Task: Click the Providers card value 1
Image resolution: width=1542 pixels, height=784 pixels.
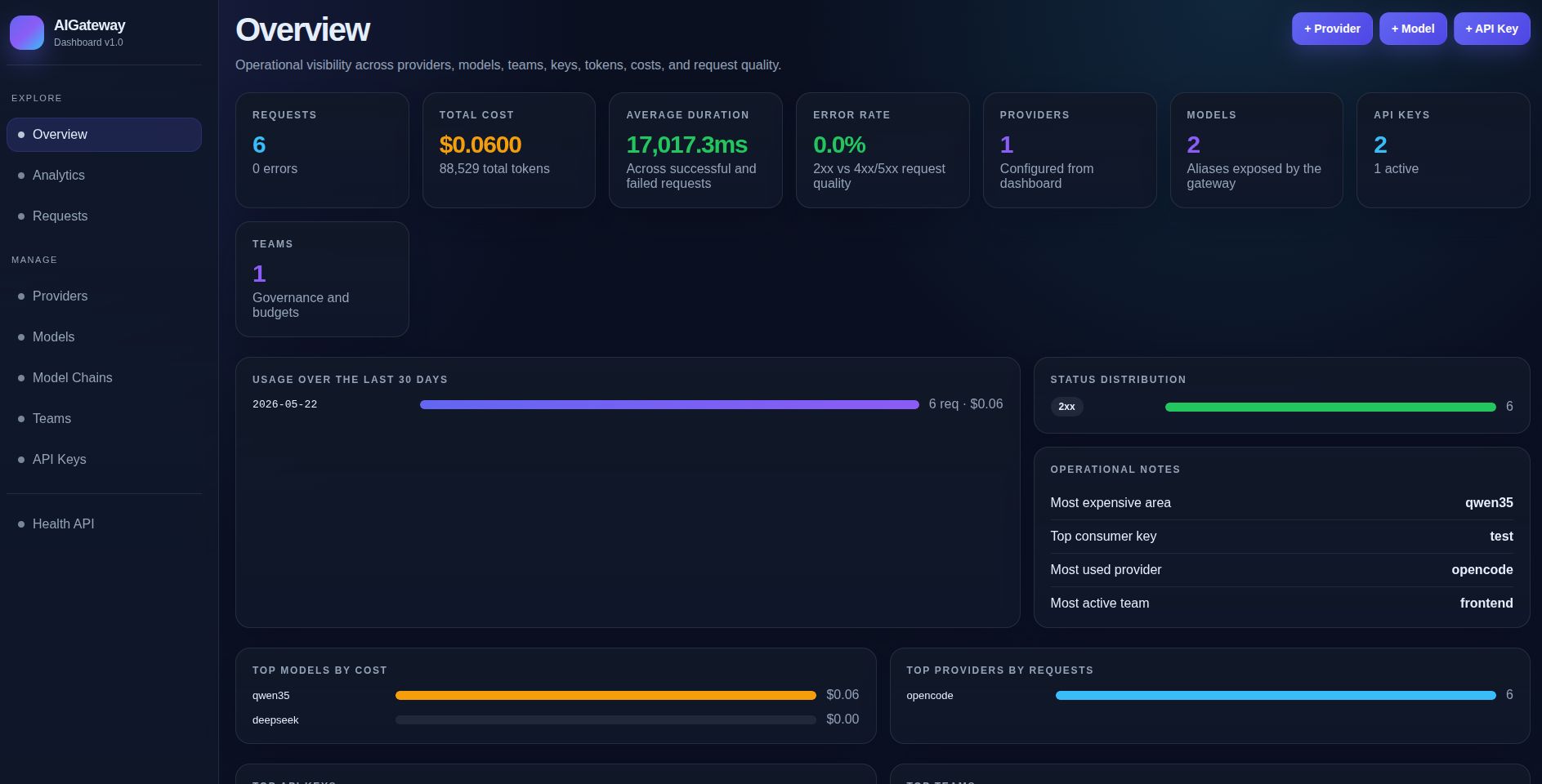Action: 1007,145
